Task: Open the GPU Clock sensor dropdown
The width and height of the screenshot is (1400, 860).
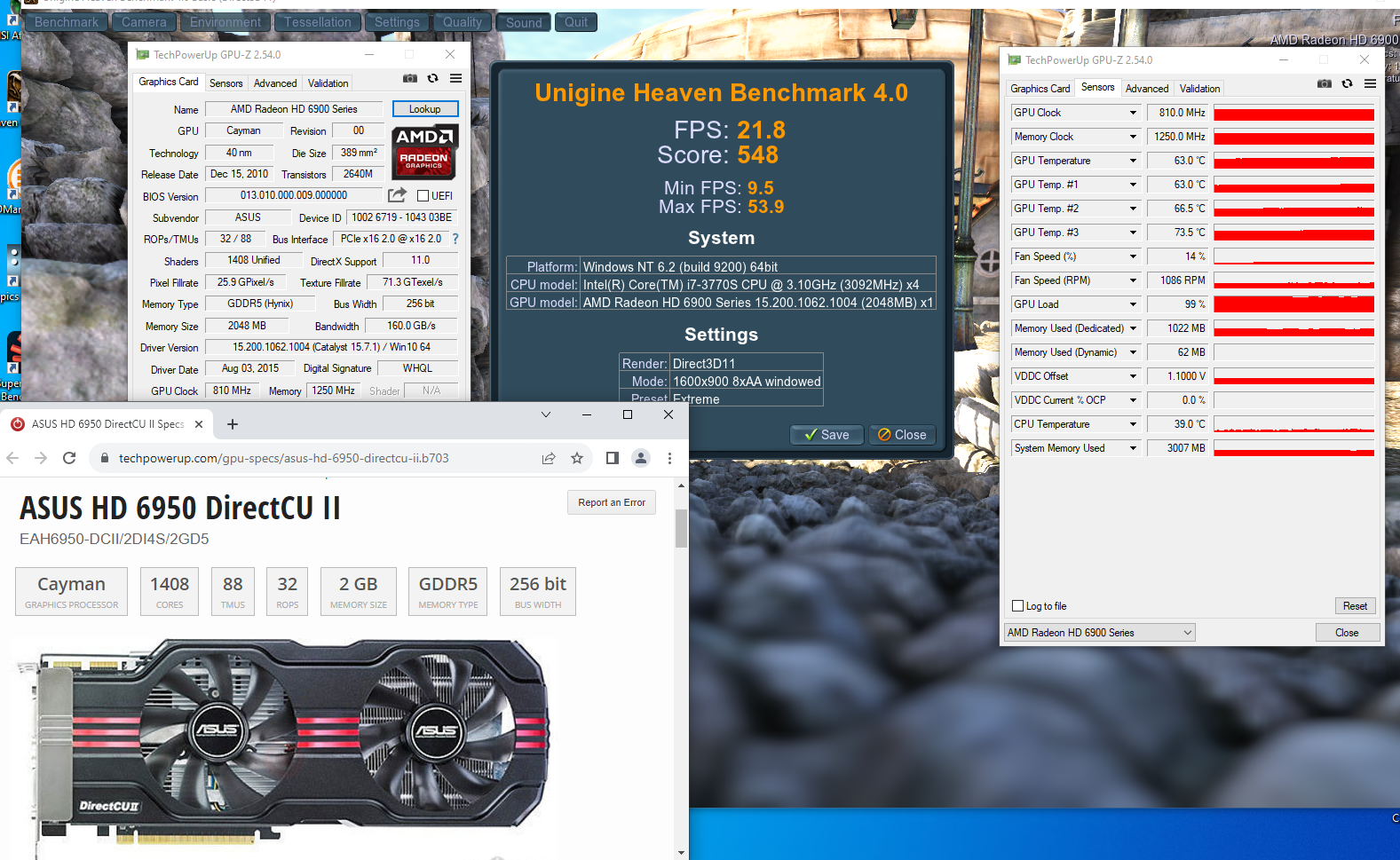Action: coord(1133,113)
